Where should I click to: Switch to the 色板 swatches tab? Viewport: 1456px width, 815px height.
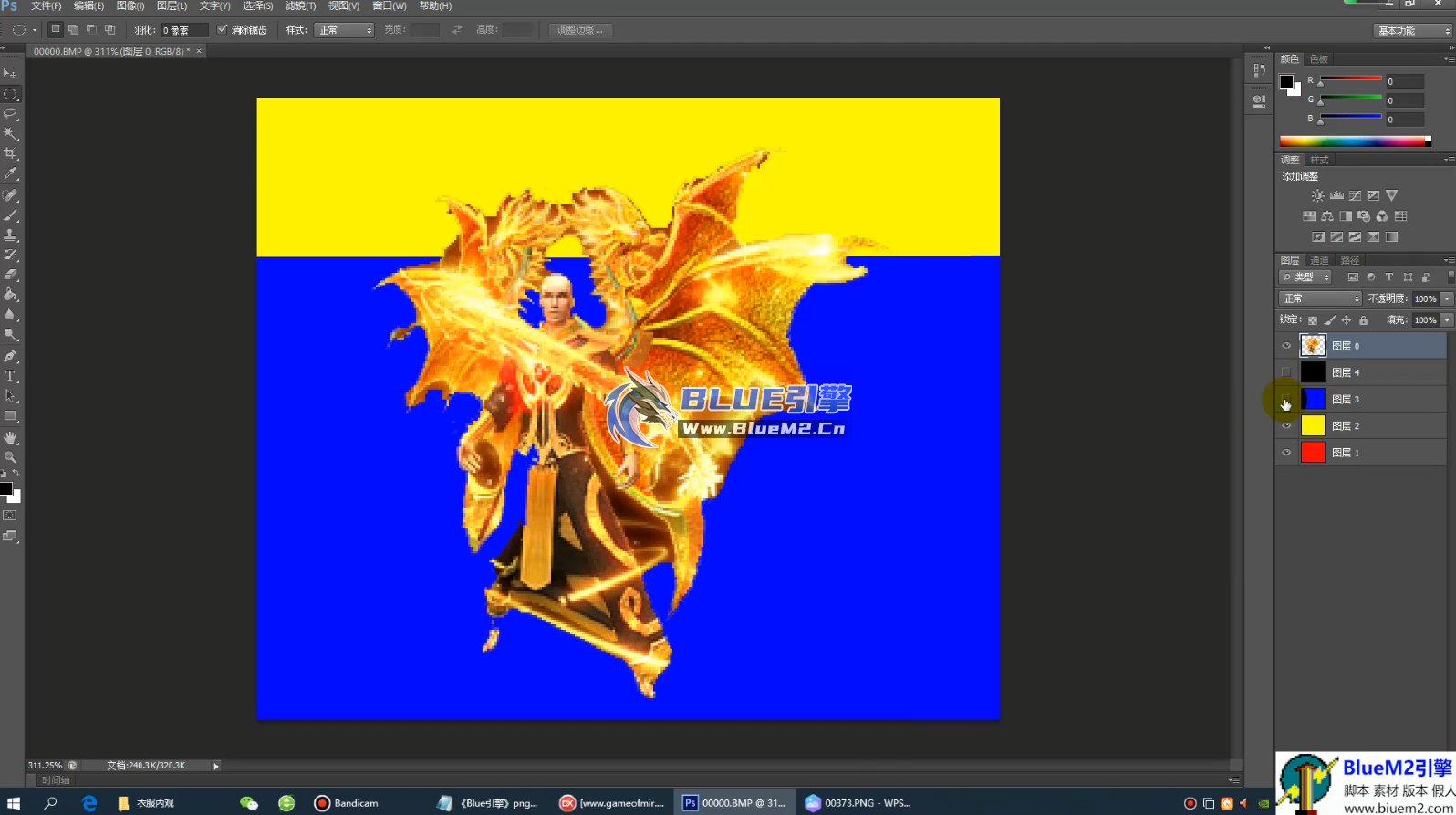point(1319,59)
